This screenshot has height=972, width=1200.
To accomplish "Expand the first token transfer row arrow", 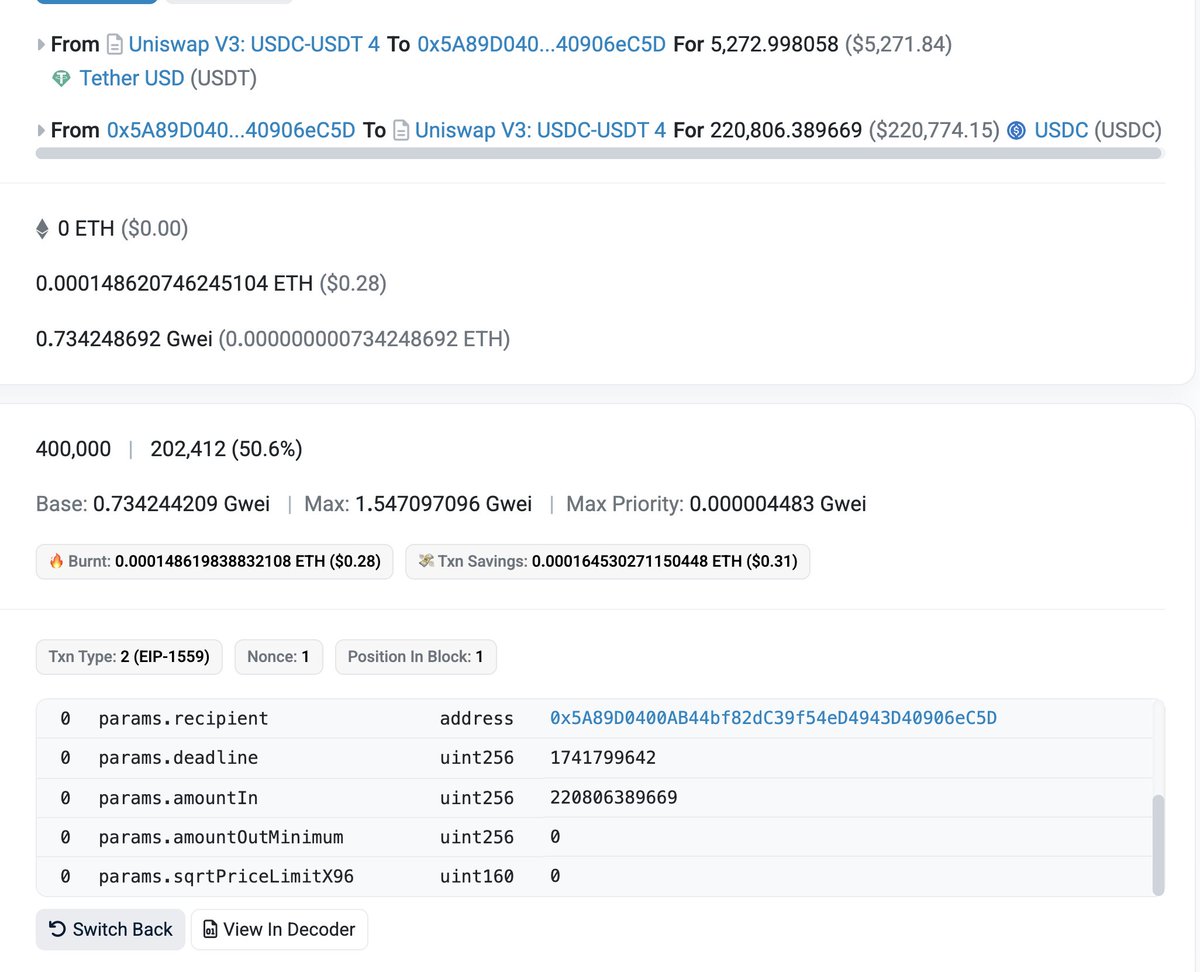I will click(41, 45).
